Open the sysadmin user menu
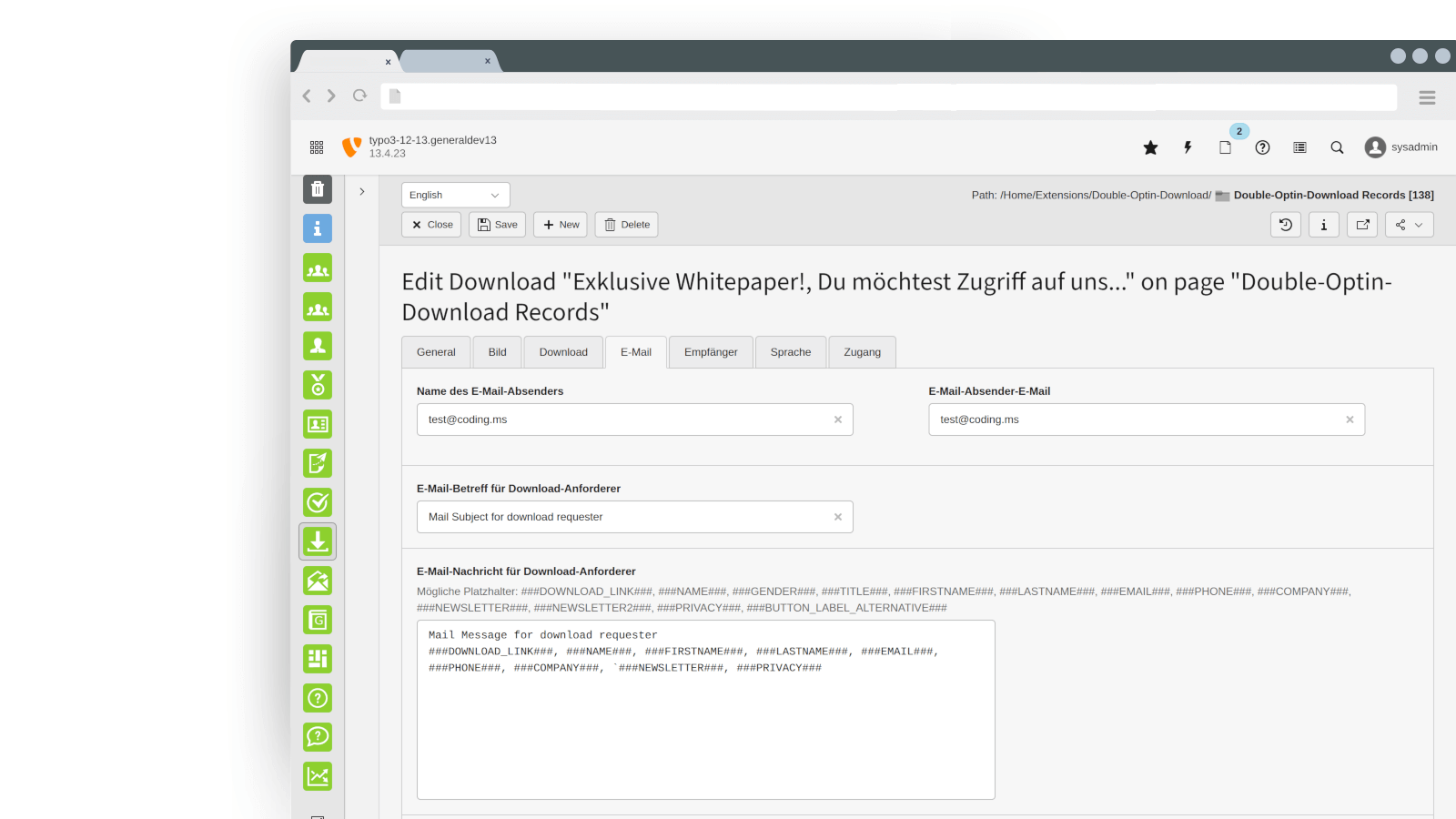 1401,147
